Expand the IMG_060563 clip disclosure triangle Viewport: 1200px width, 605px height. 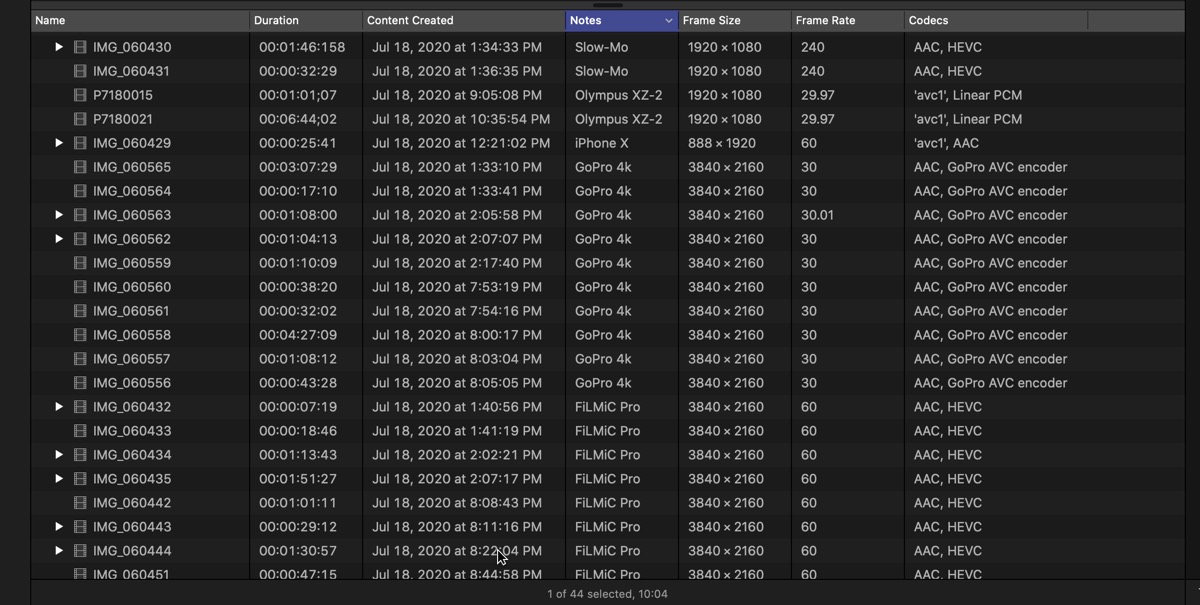coord(59,215)
